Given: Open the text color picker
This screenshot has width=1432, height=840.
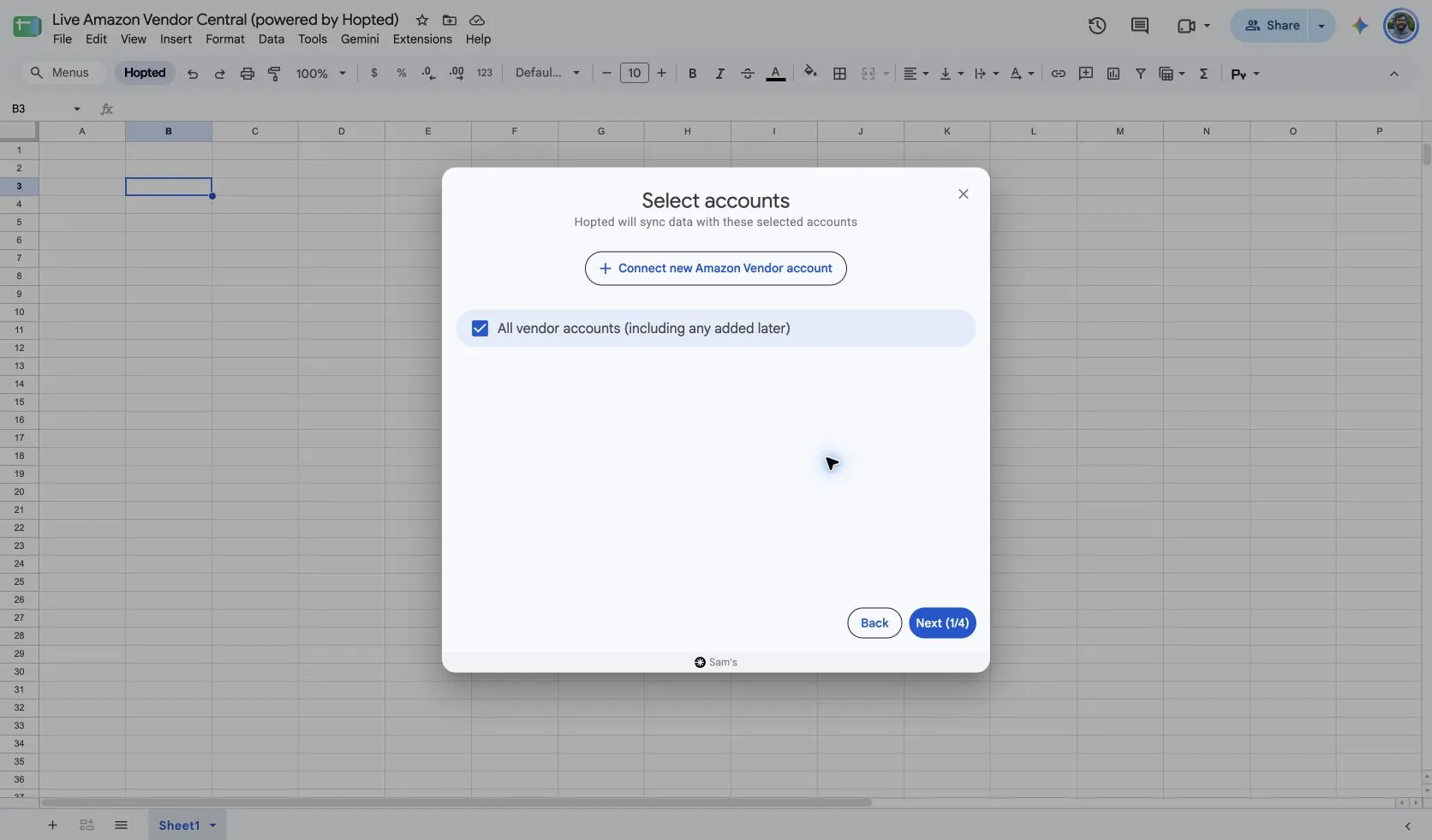Looking at the screenshot, I should point(775,74).
